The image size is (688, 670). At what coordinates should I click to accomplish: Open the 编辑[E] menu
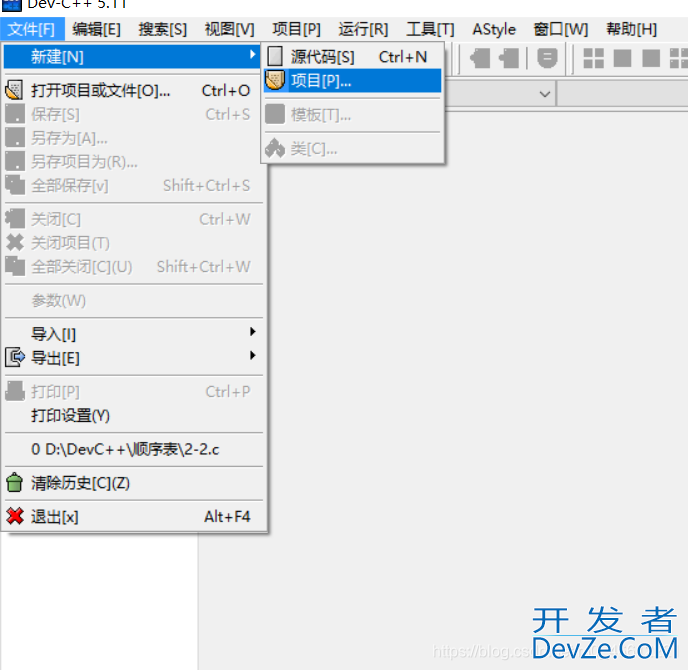point(97,29)
